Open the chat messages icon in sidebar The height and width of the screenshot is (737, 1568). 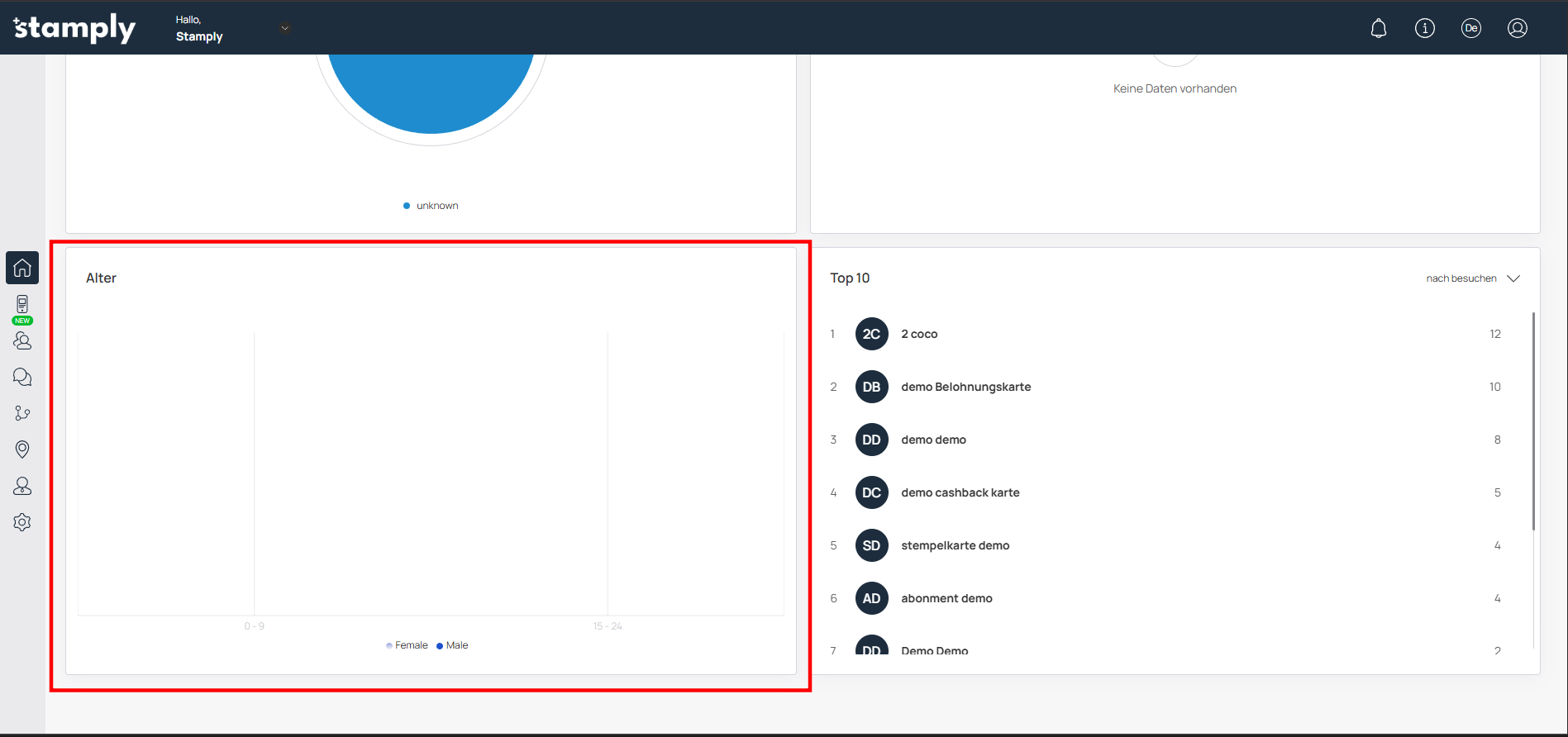point(22,377)
